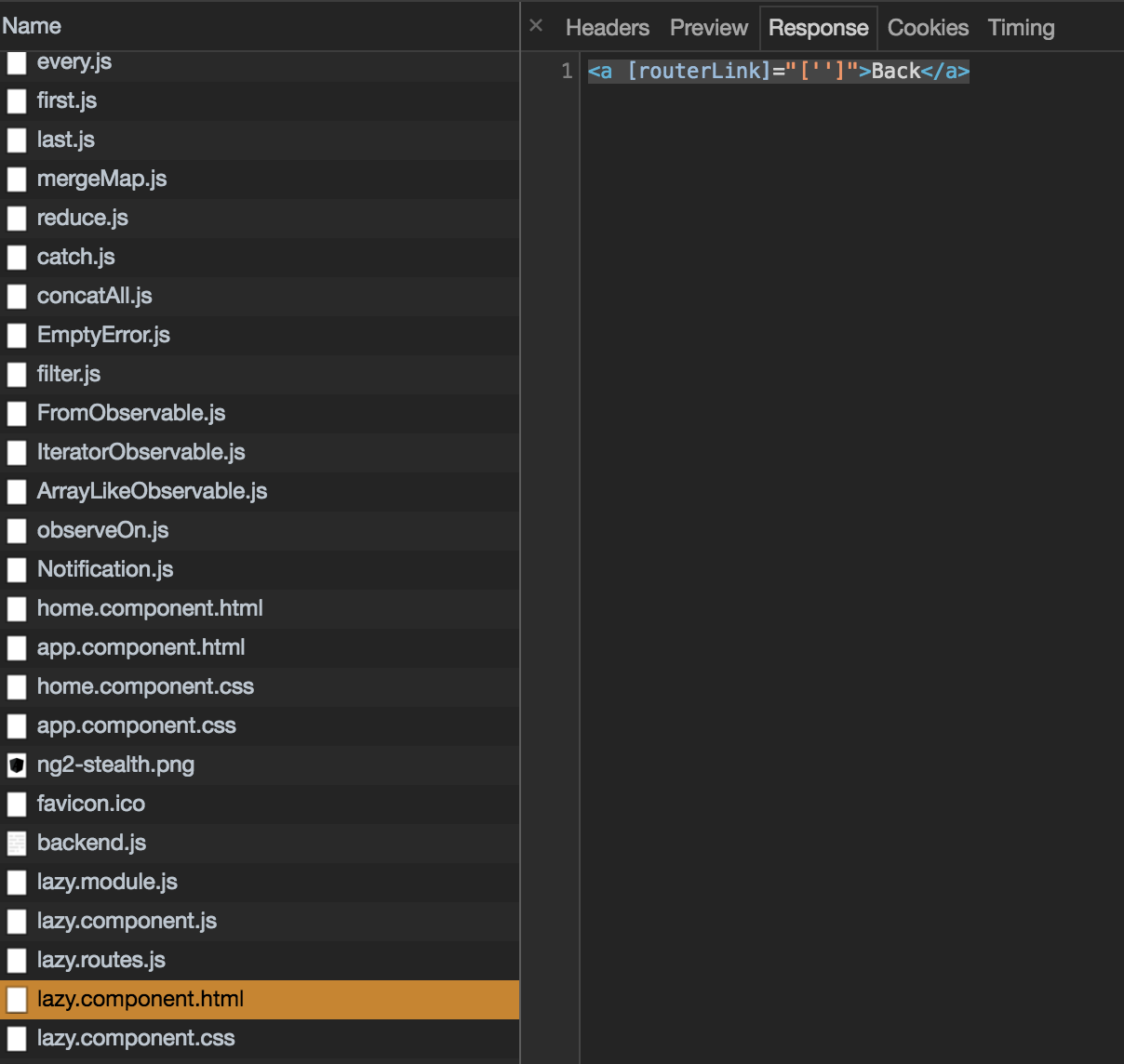Close the request details panel
Image resolution: width=1124 pixels, height=1064 pixels.
(536, 26)
